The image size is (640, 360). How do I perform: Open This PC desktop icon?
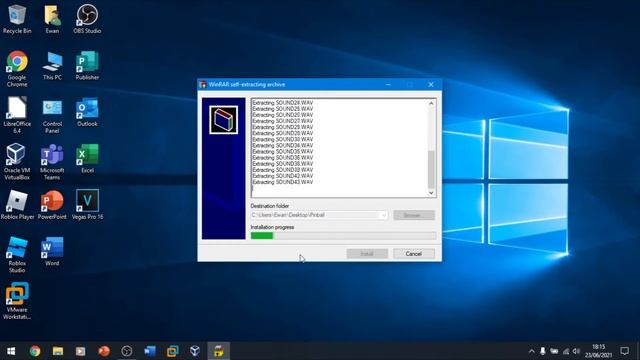pos(52,65)
